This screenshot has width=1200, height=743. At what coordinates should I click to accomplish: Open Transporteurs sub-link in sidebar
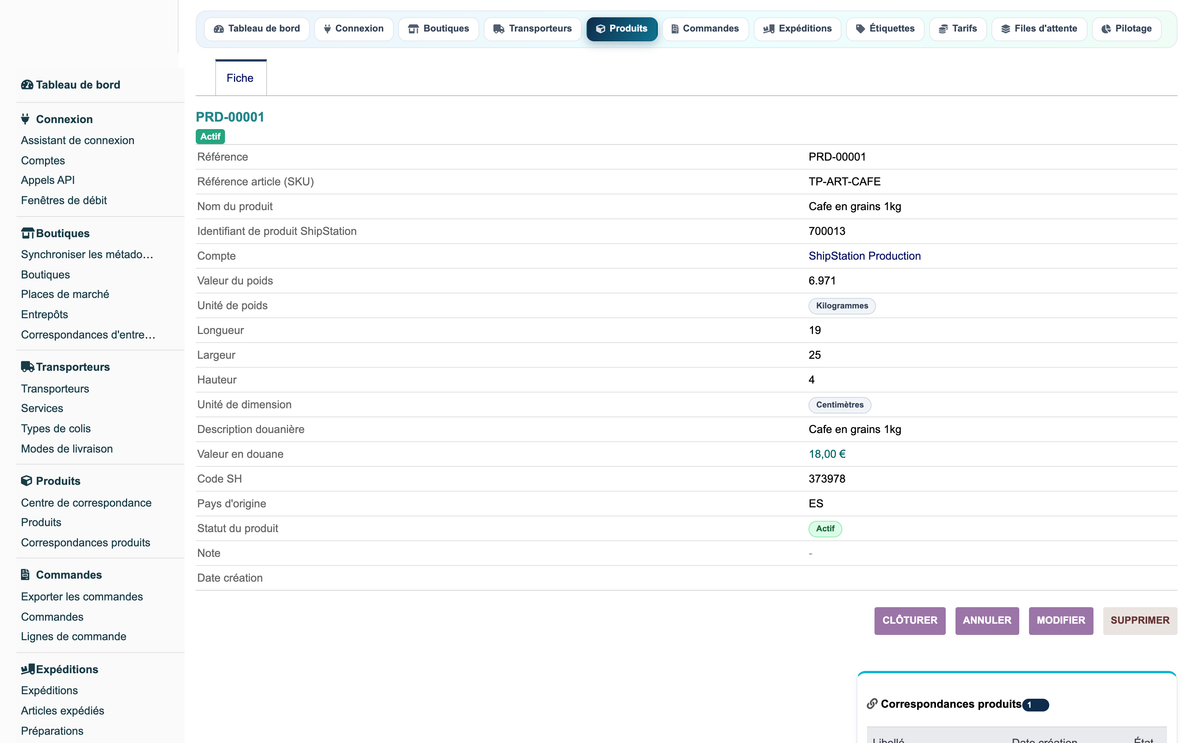(x=55, y=389)
